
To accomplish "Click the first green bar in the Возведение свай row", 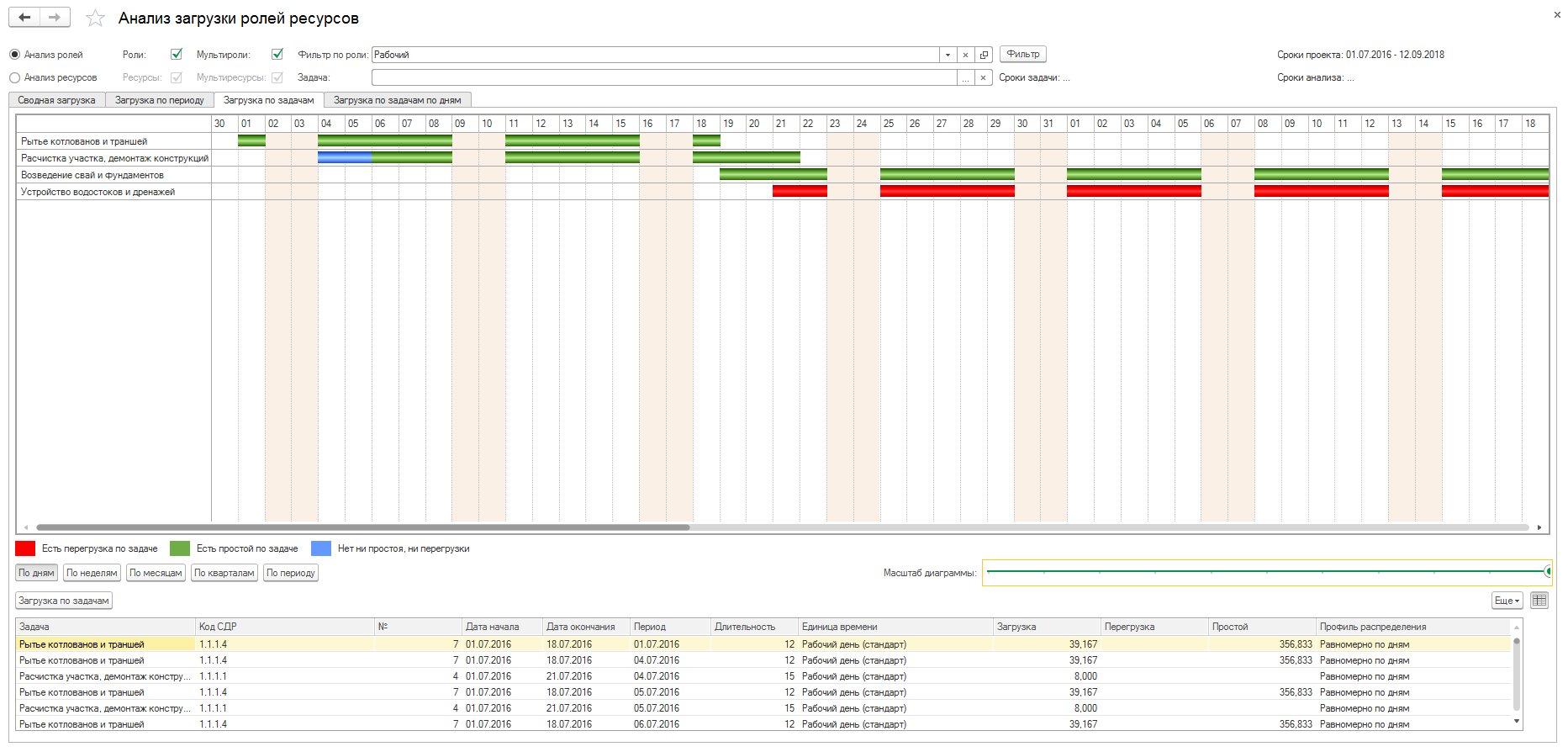I will pyautogui.click(x=773, y=174).
